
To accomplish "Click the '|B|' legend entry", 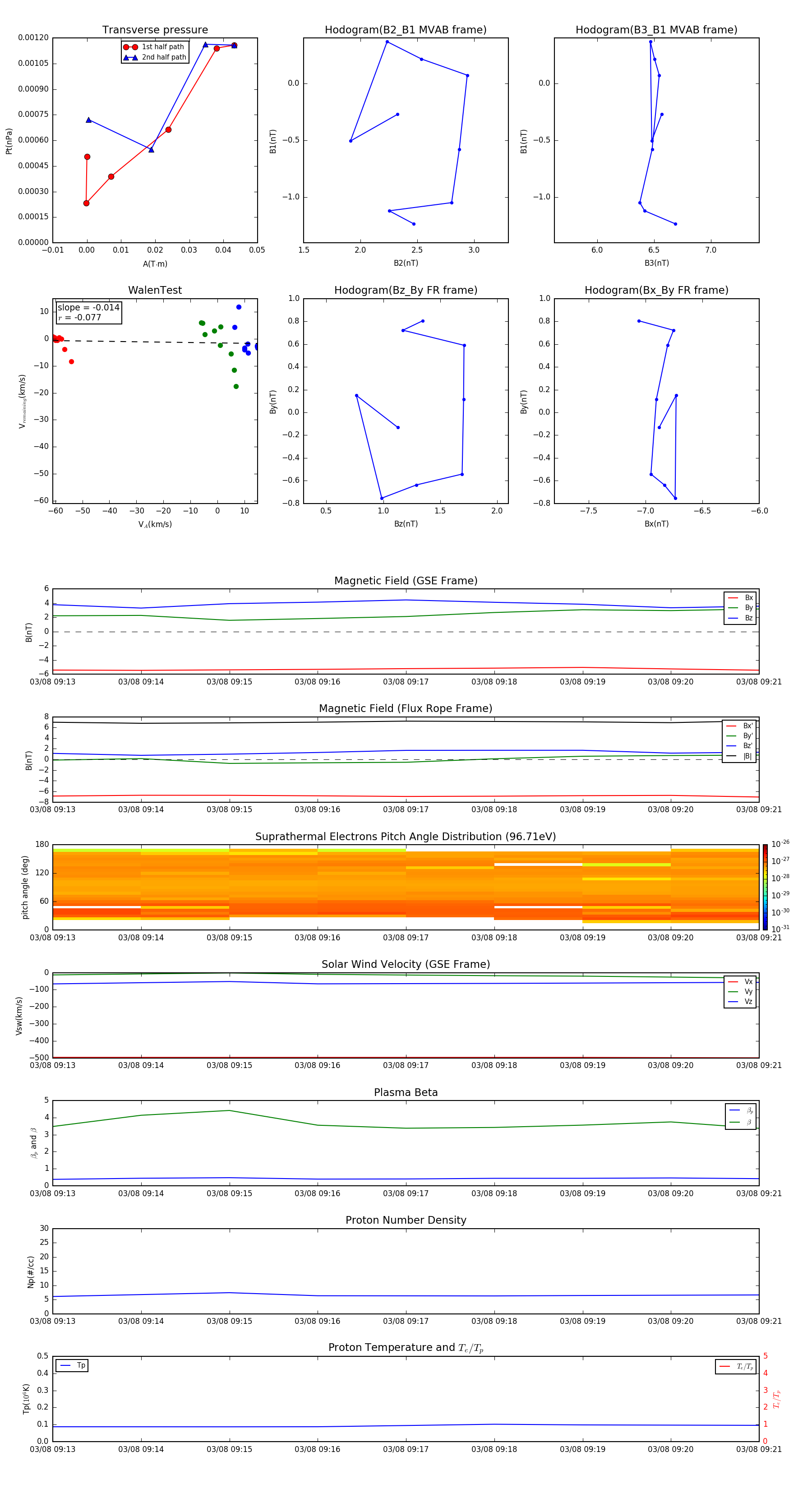I will 740,756.
